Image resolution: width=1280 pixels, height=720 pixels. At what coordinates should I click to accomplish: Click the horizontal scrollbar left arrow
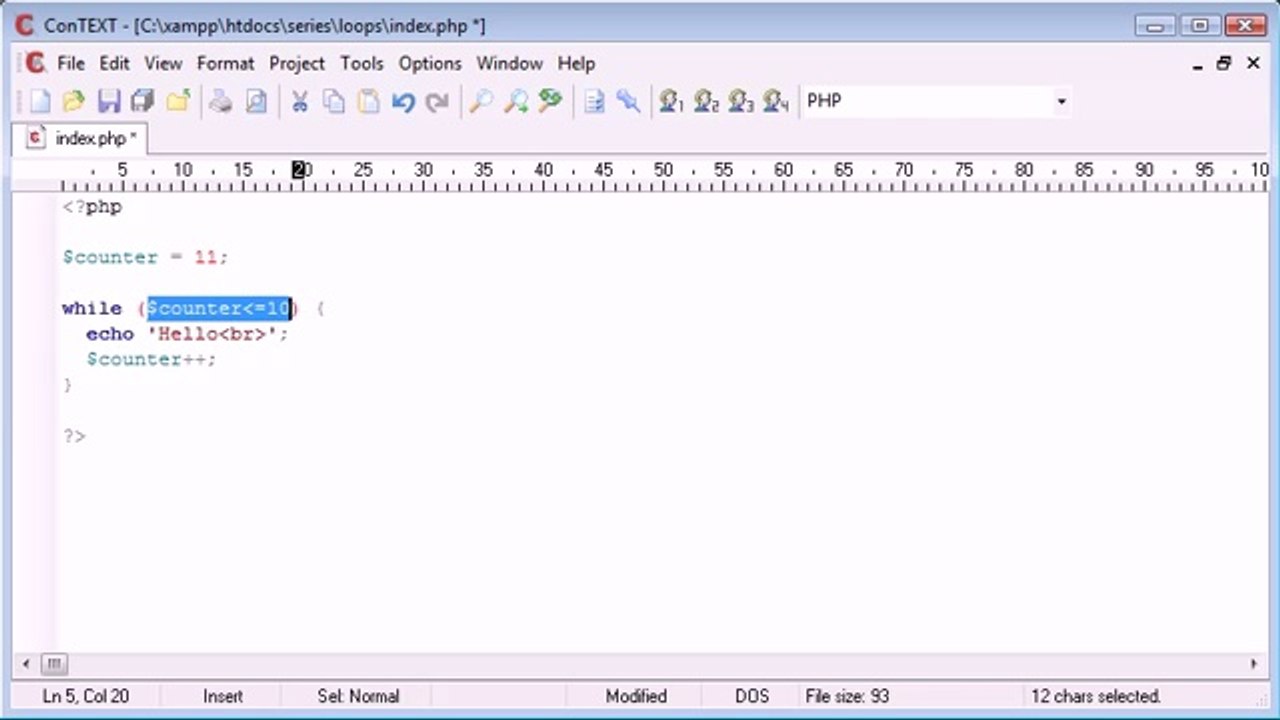click(27, 664)
